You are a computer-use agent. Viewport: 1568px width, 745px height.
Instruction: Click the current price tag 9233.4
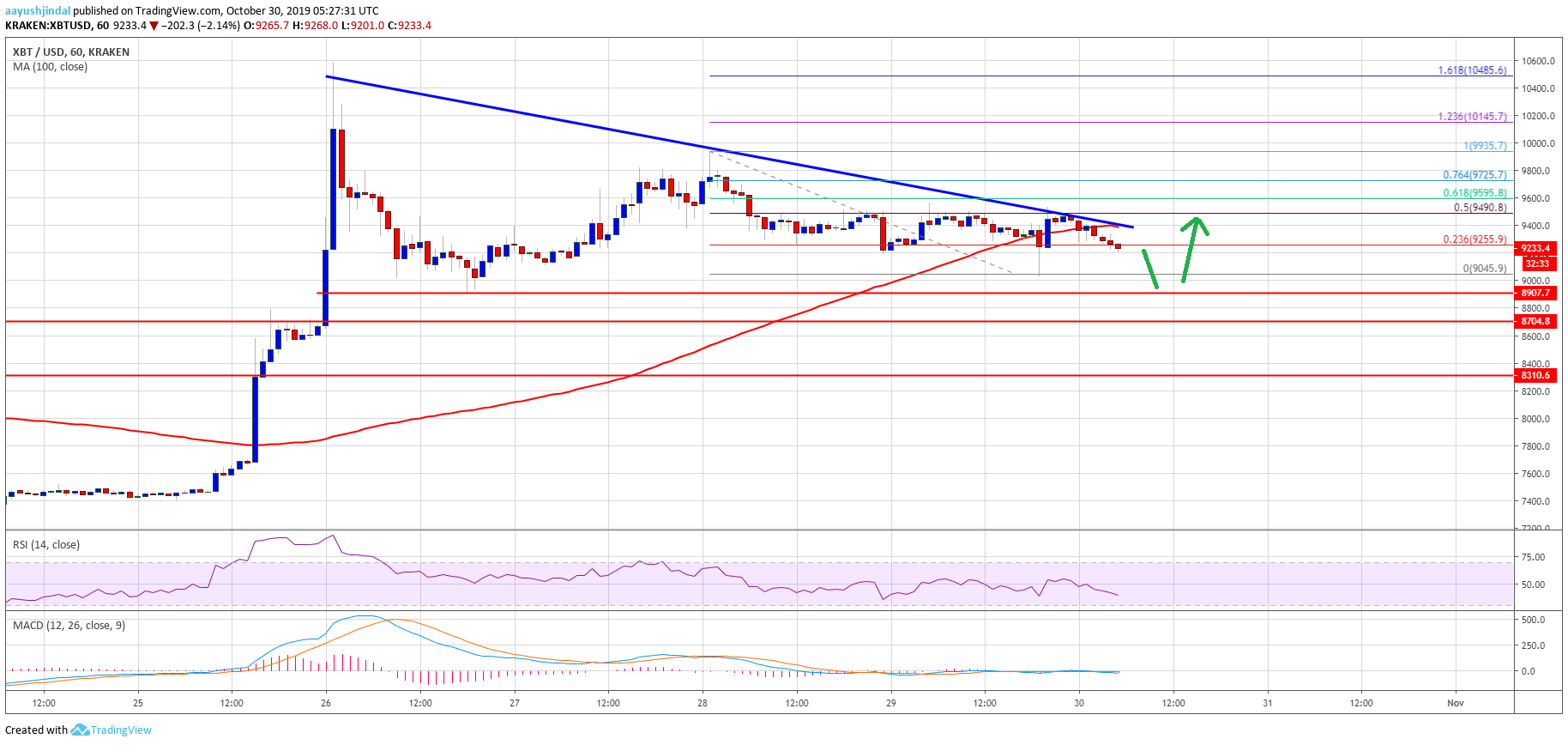pos(1535,248)
